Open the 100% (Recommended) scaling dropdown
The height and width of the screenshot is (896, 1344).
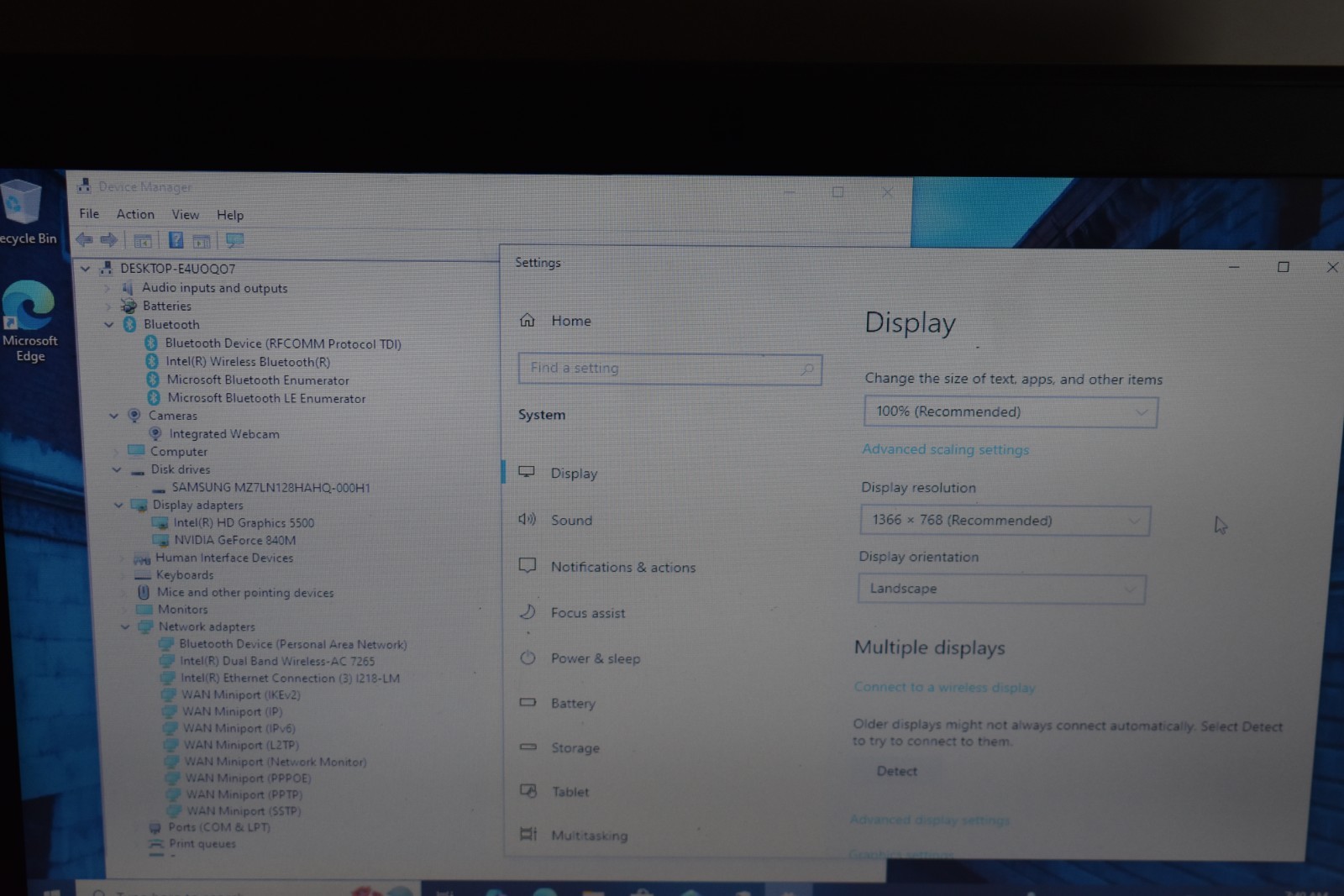pyautogui.click(x=1011, y=411)
